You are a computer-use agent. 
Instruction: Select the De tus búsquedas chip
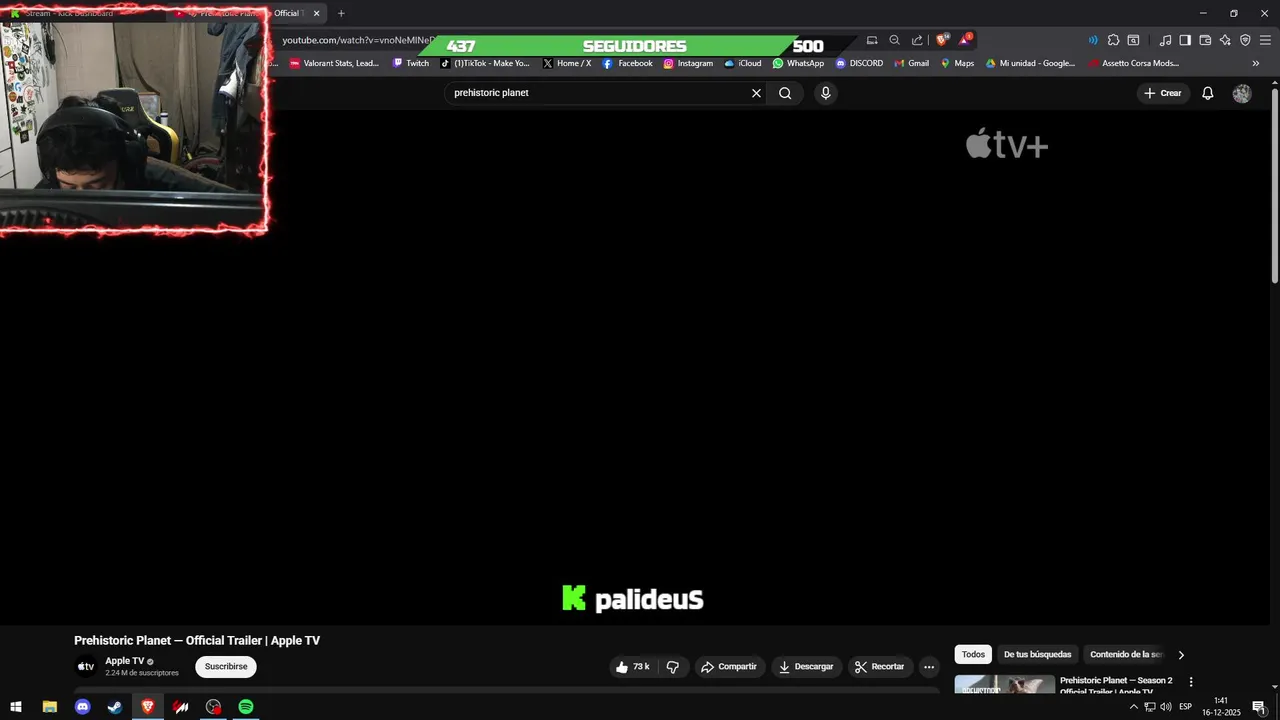click(x=1037, y=655)
